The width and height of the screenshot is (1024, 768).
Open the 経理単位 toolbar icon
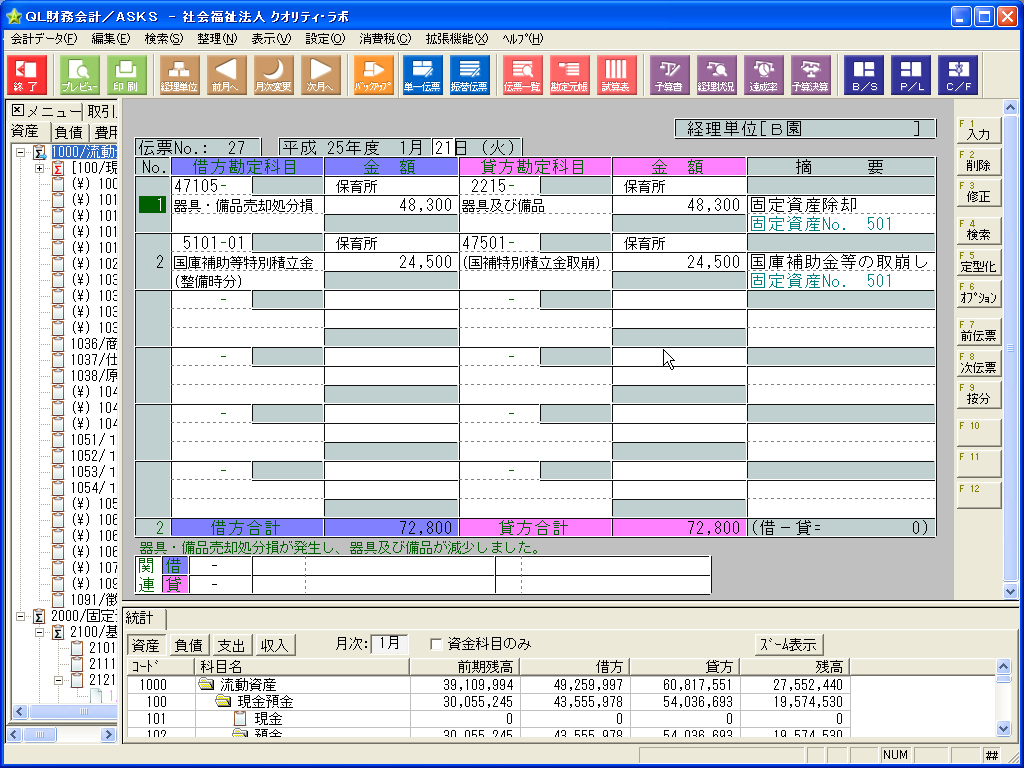(180, 75)
